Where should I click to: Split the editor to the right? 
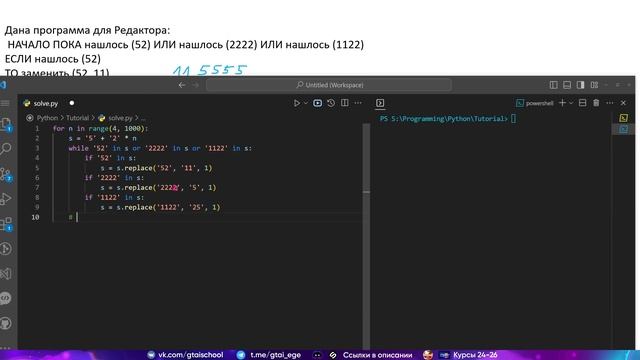click(345, 103)
